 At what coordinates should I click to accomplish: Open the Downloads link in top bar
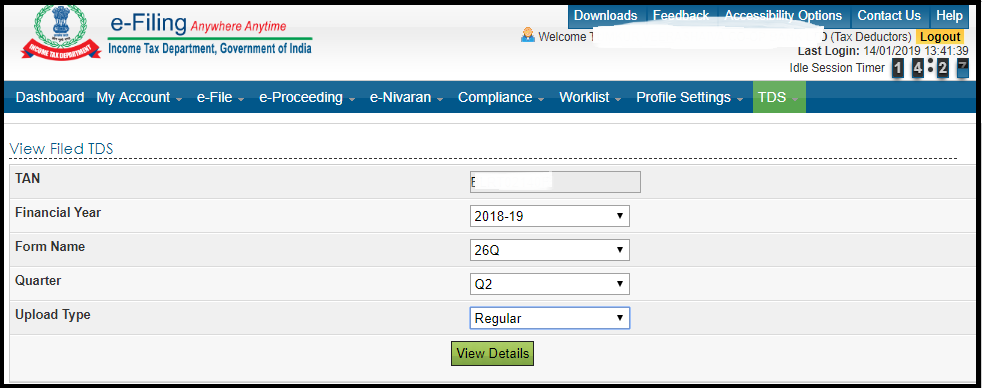tap(606, 16)
